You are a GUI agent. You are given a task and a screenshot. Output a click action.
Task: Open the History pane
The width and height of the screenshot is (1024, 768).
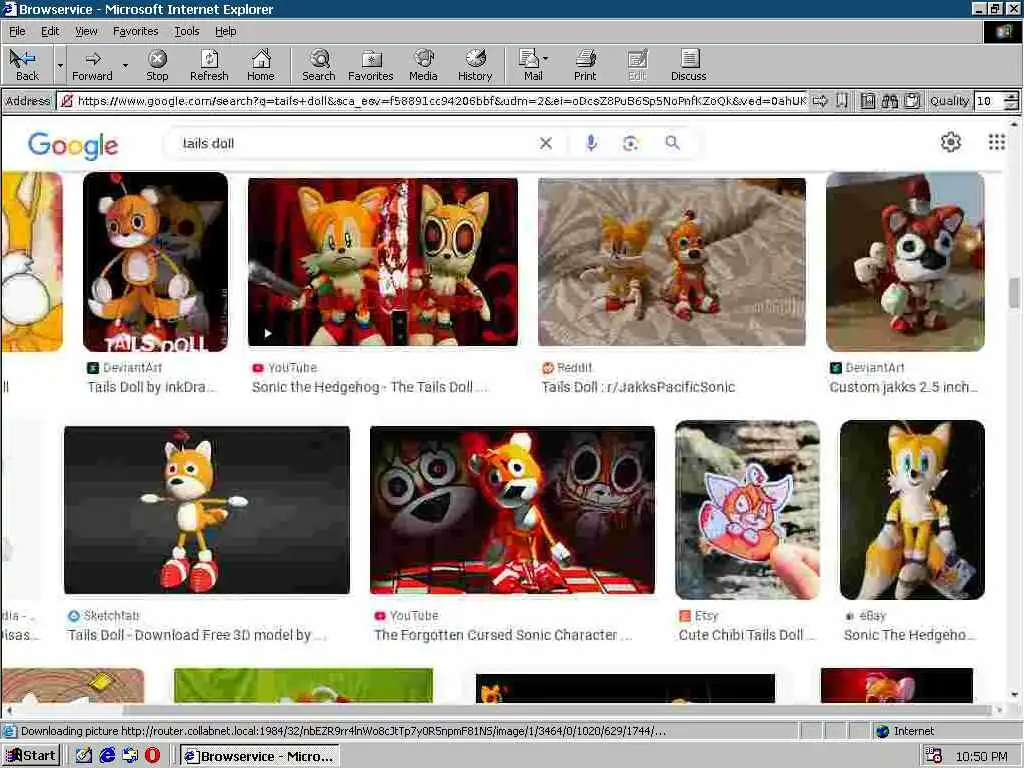coord(475,65)
